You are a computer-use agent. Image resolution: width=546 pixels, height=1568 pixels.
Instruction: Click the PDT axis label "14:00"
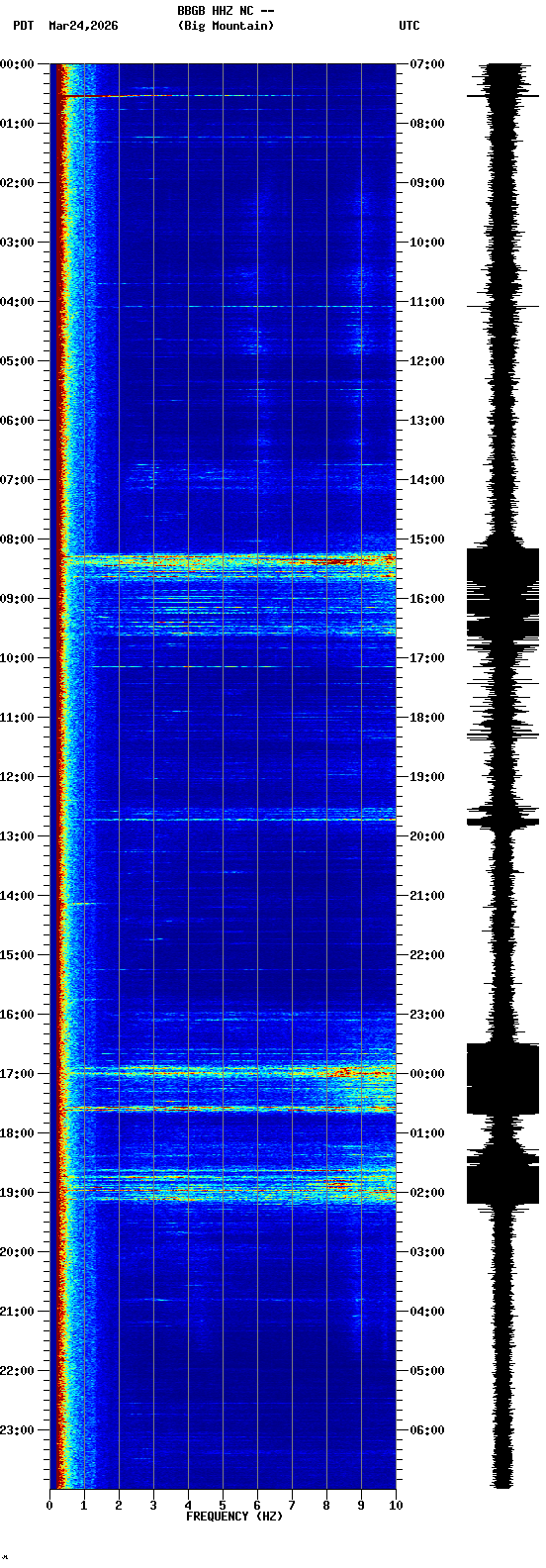point(18,896)
